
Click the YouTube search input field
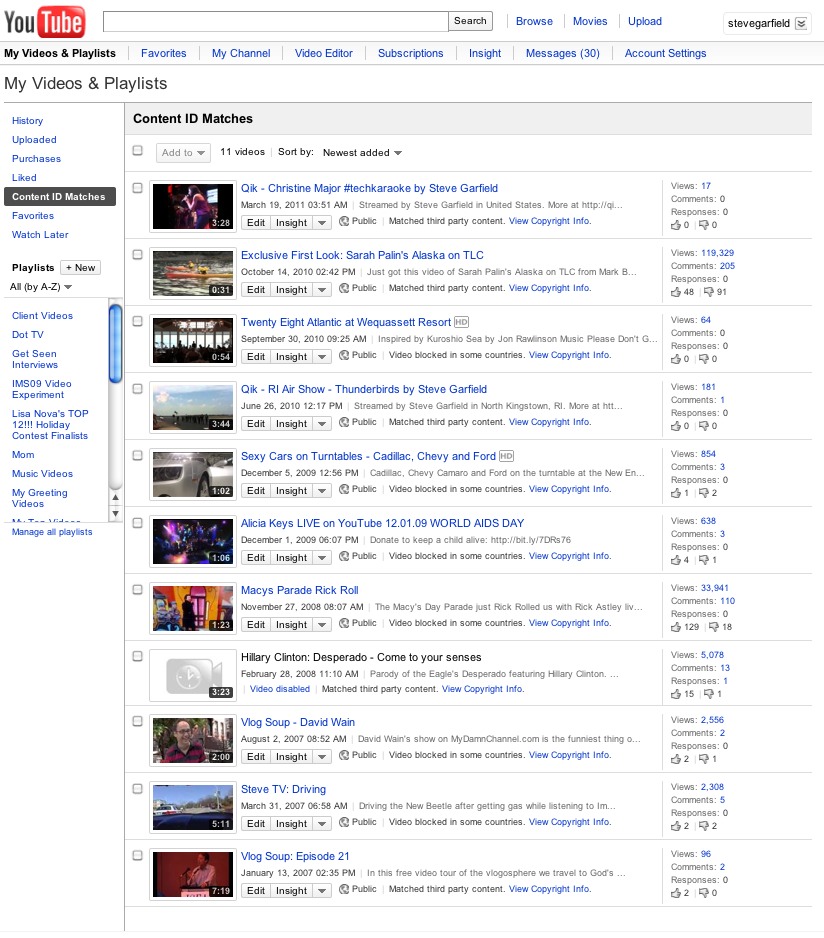[276, 22]
